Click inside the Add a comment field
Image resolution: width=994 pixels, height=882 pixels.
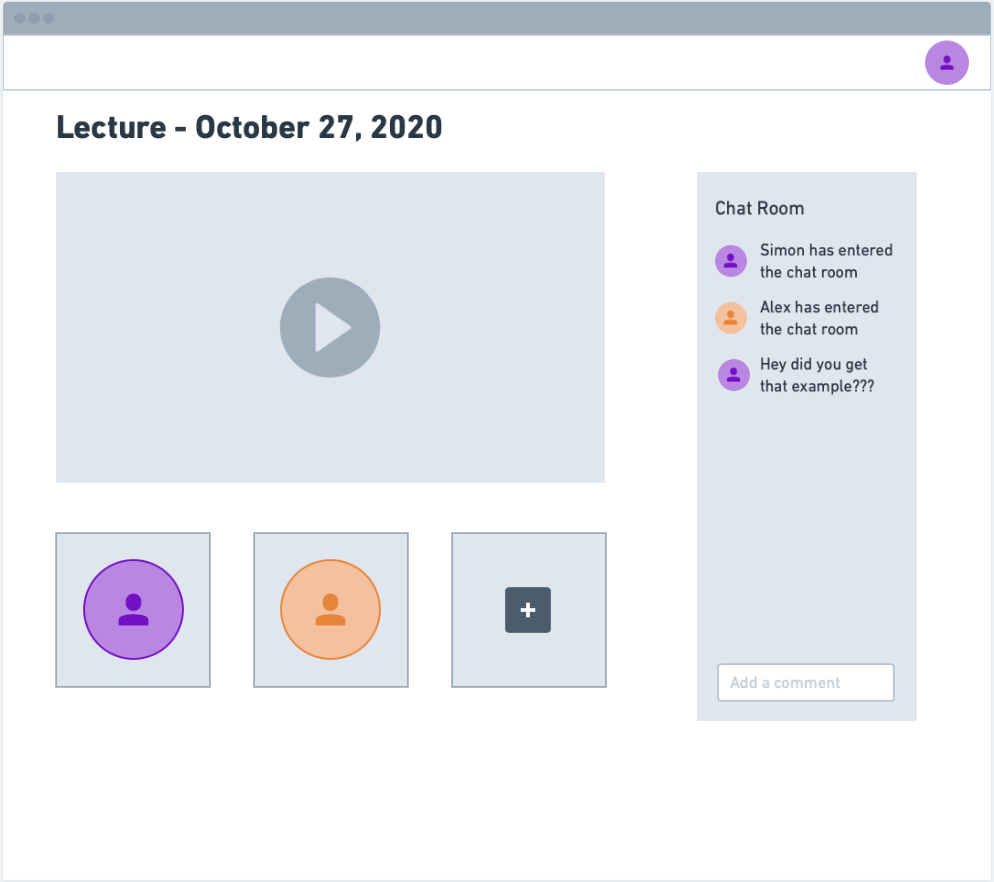point(805,682)
